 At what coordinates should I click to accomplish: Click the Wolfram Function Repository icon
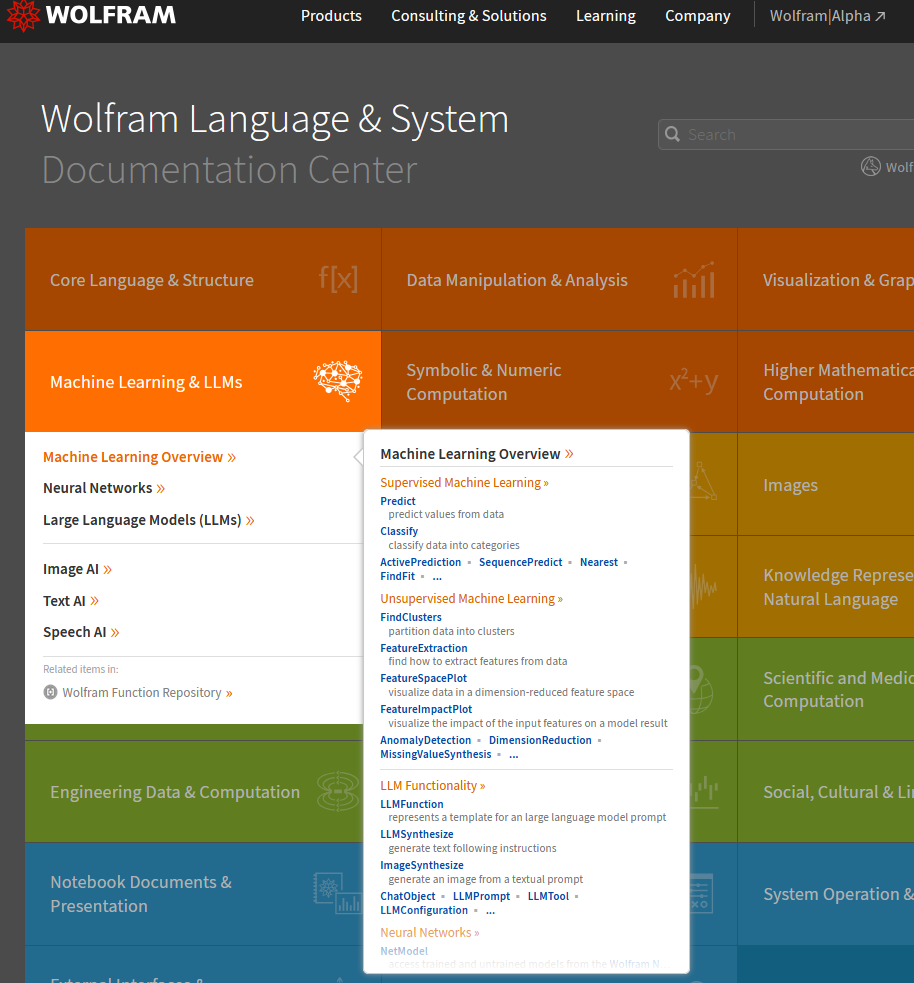click(50, 692)
